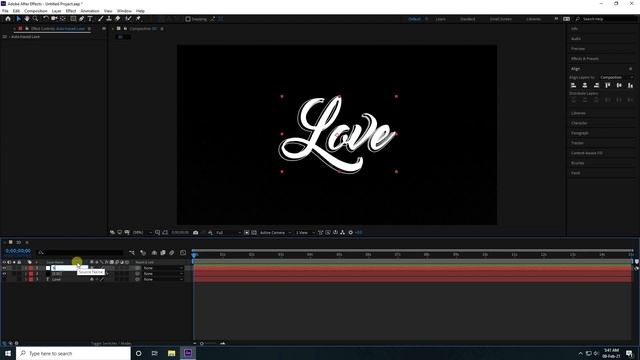The image size is (640, 360).
Task: Open magnification ratio dropdown
Action: coord(142,232)
